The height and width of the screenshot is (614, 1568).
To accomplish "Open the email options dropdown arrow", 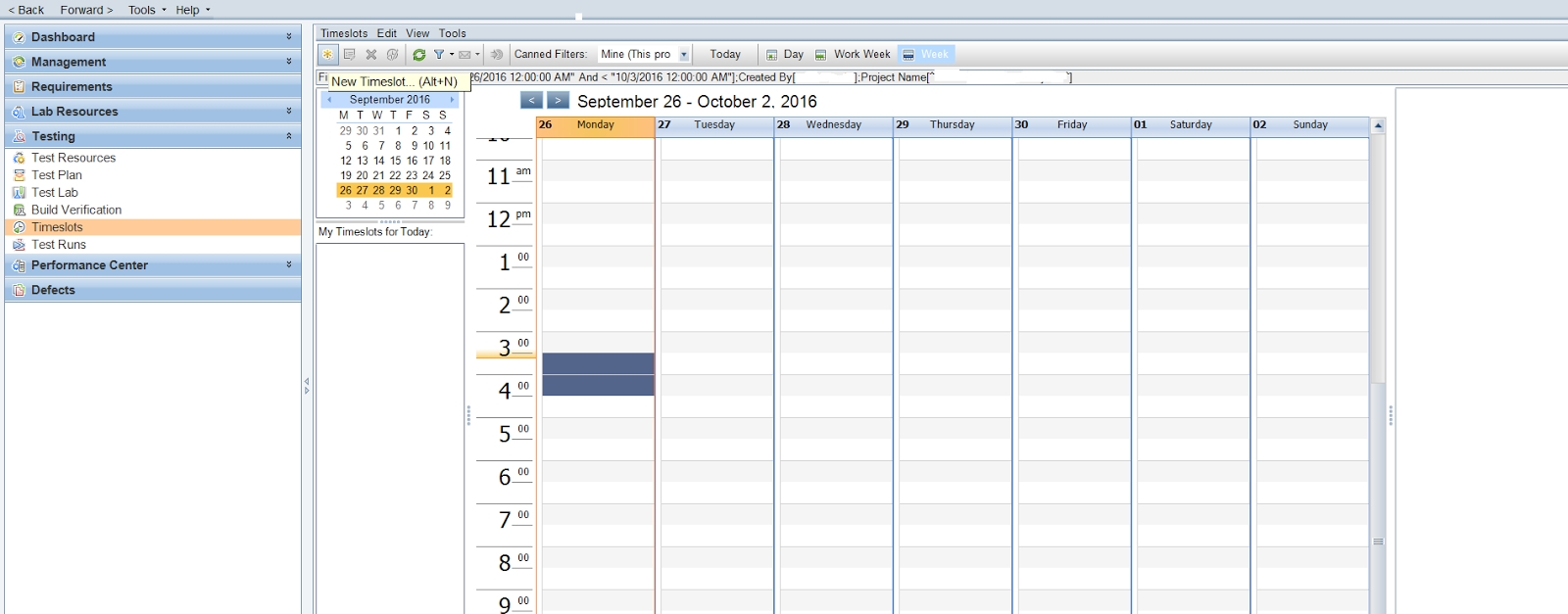I will click(477, 55).
